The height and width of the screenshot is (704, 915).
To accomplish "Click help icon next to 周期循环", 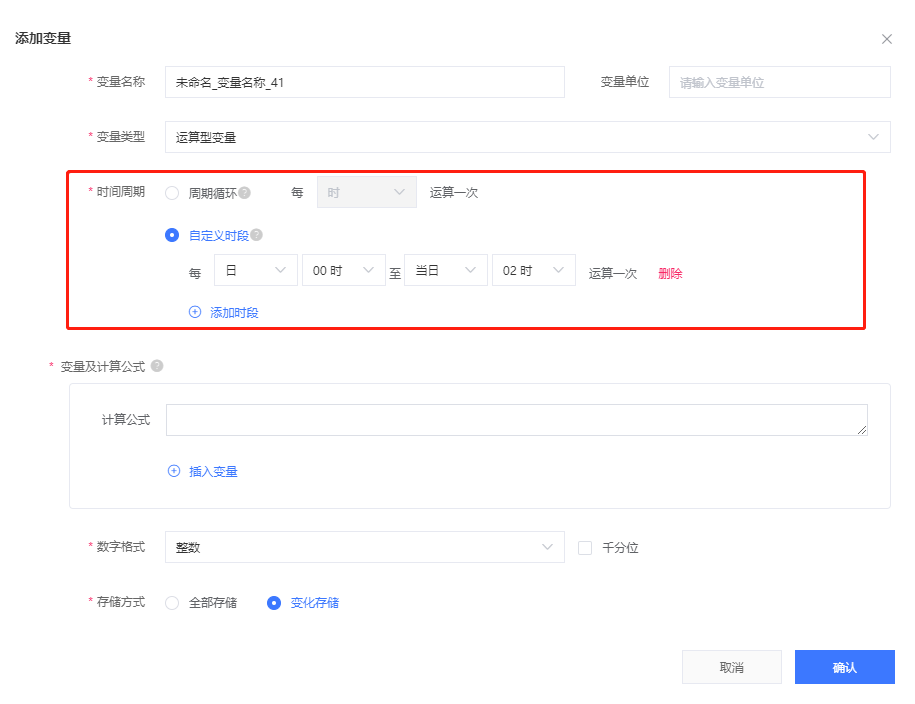I will 245,193.
